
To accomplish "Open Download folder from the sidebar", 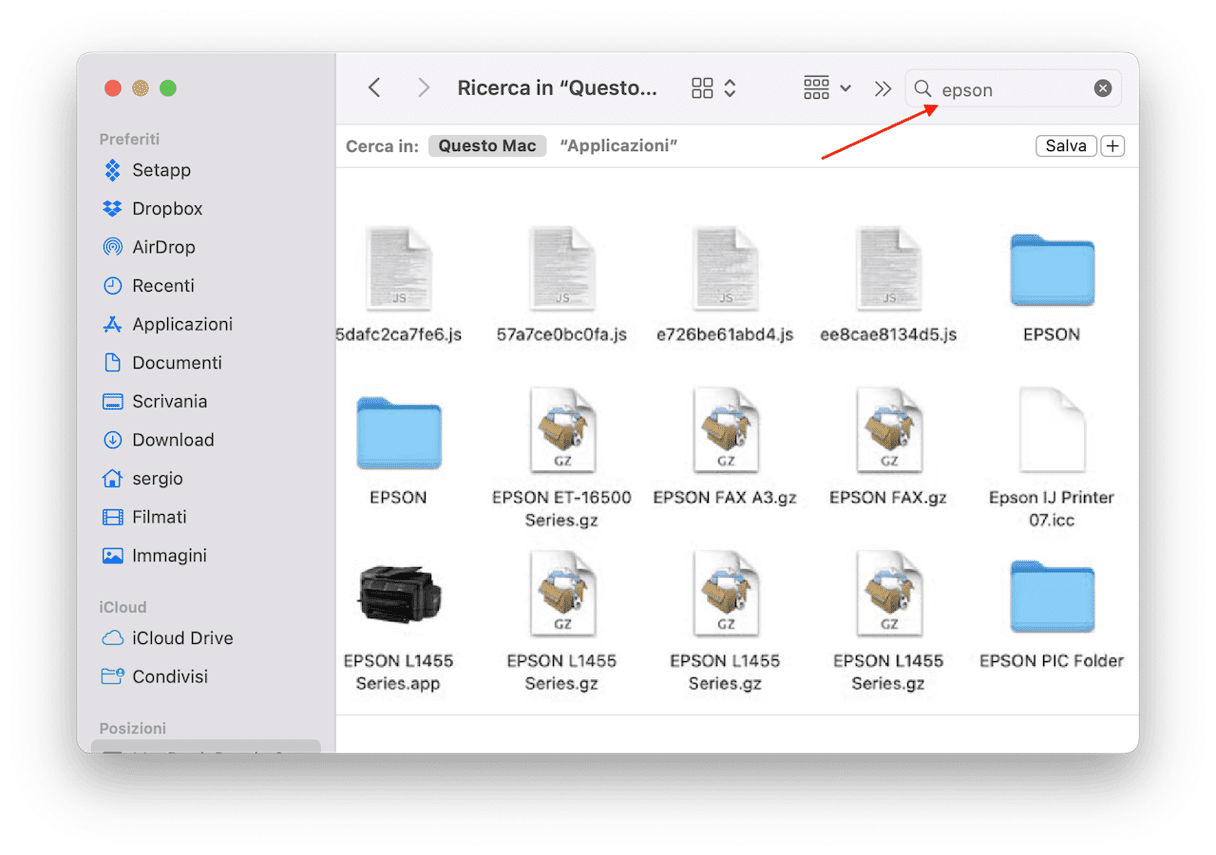I will [x=172, y=440].
